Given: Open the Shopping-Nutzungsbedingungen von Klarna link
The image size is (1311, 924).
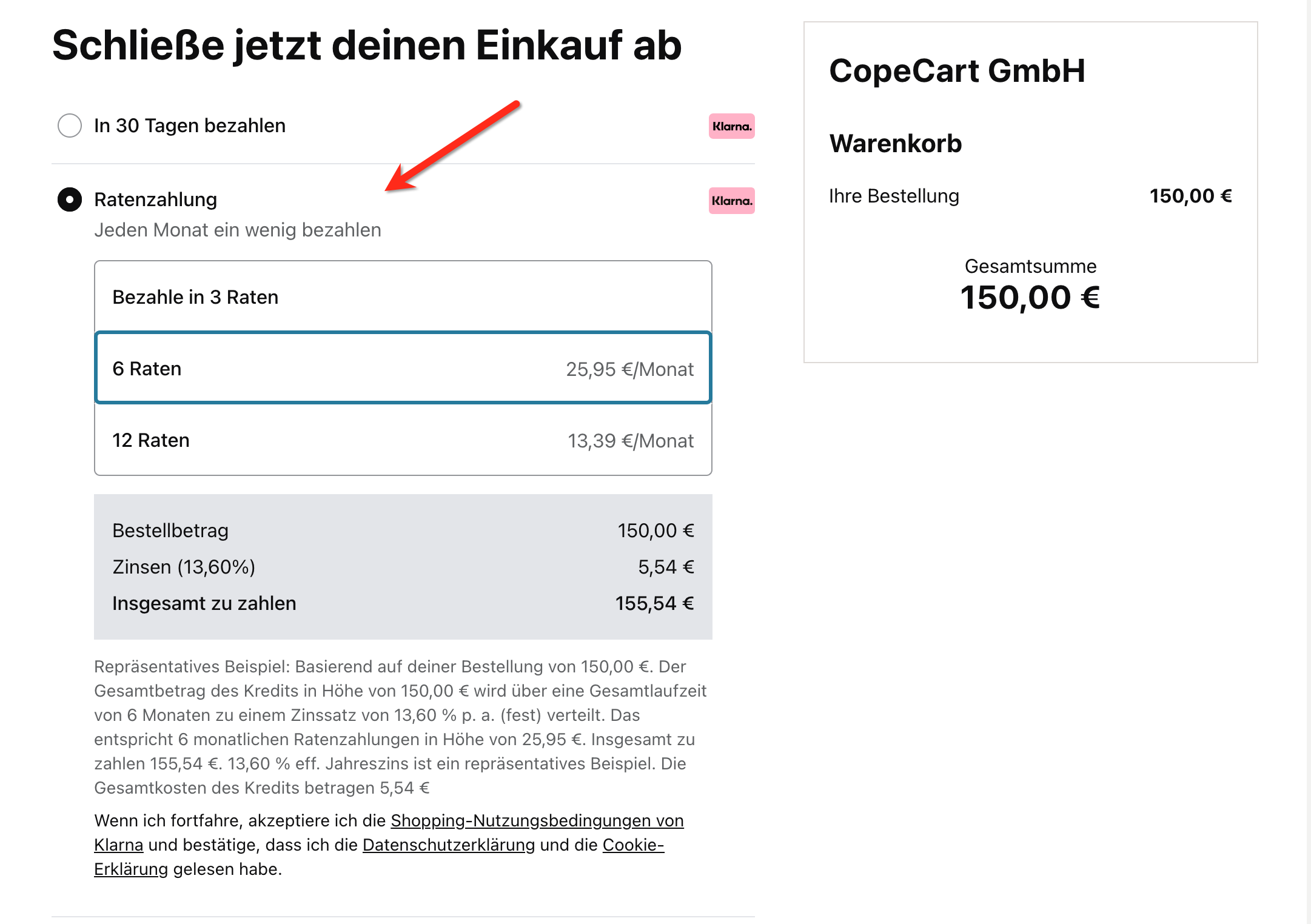Looking at the screenshot, I should [x=537, y=820].
